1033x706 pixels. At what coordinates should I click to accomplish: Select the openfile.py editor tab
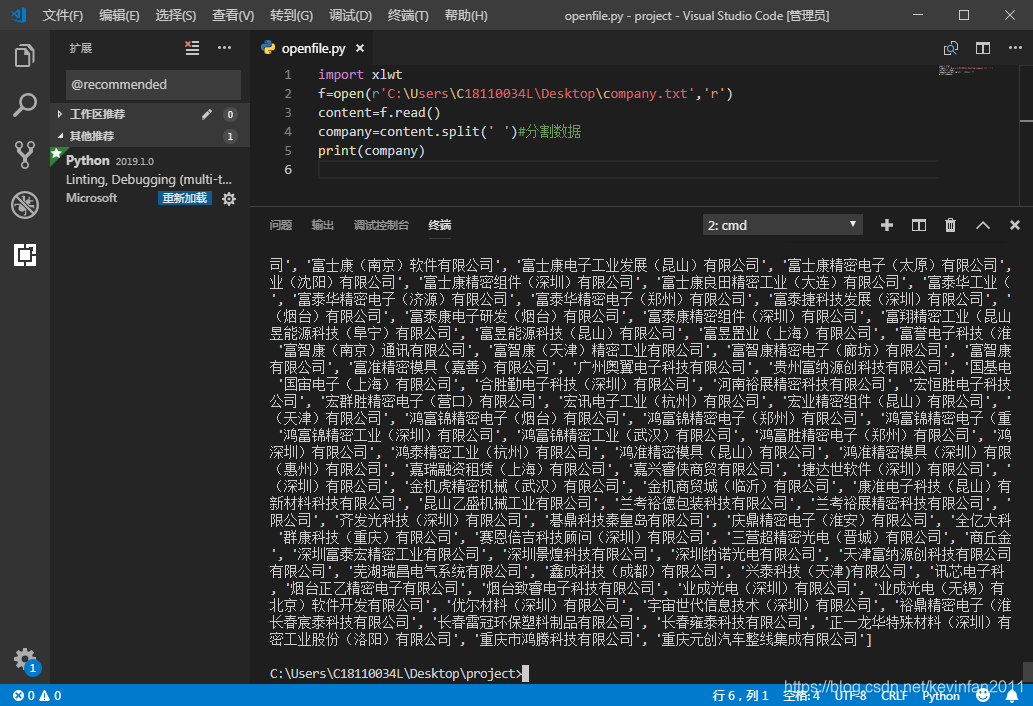pyautogui.click(x=313, y=48)
